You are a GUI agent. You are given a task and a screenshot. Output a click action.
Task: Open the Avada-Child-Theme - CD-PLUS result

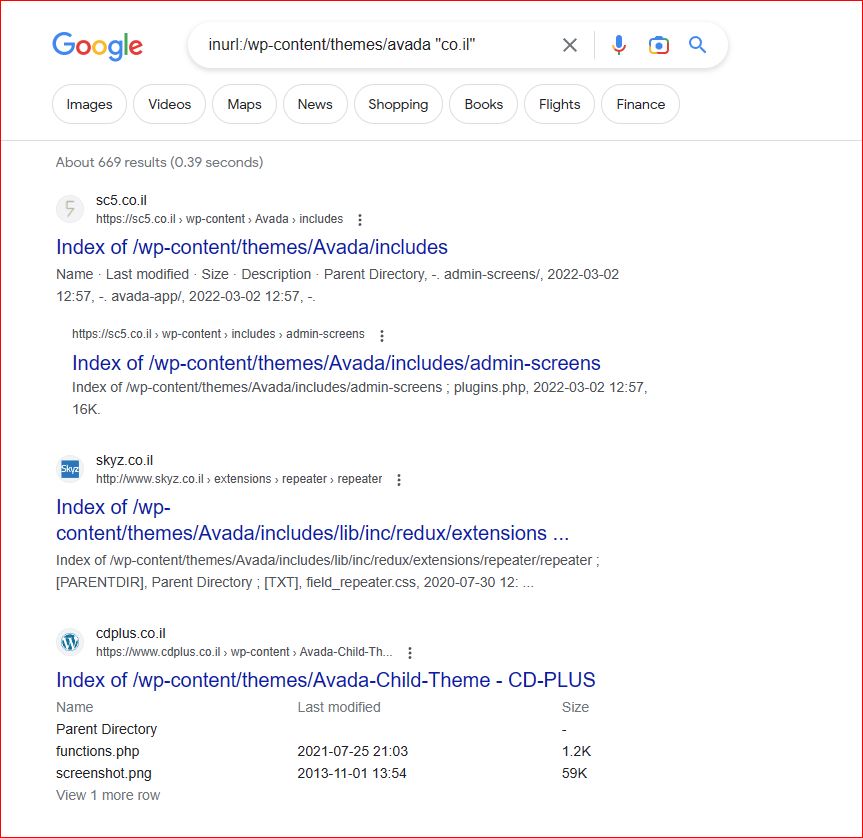326,680
